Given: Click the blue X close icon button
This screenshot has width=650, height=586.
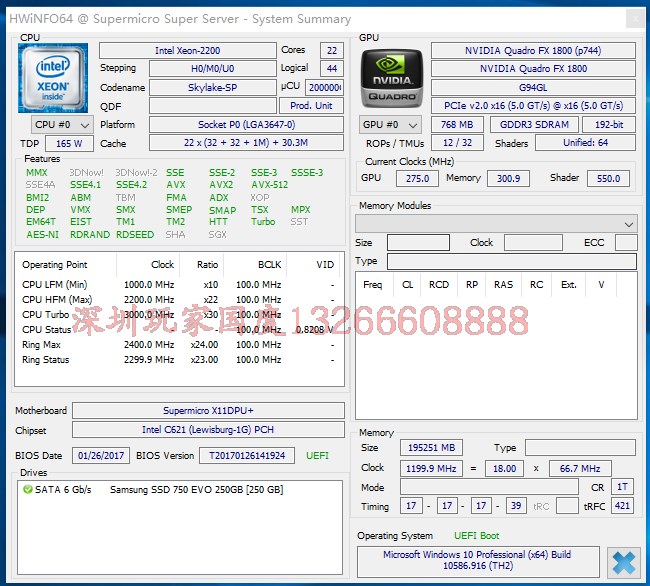Looking at the screenshot, I should [x=623, y=563].
